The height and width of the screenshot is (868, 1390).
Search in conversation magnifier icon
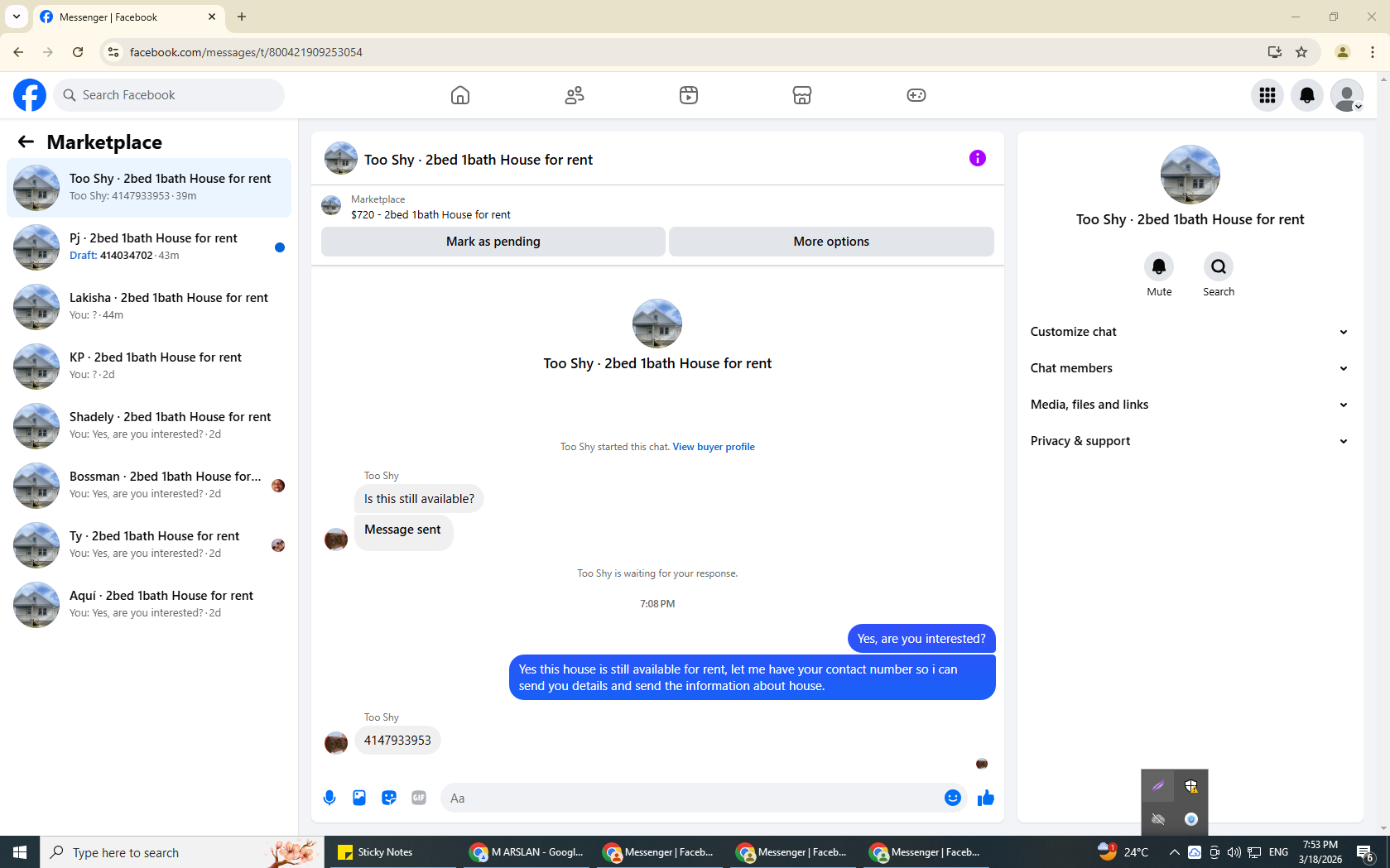[x=1219, y=266]
